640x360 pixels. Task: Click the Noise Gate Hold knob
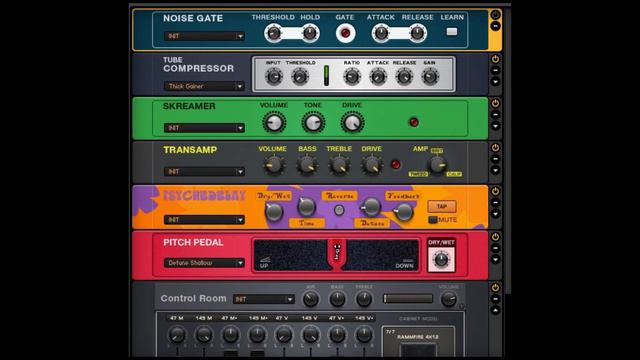pos(310,33)
